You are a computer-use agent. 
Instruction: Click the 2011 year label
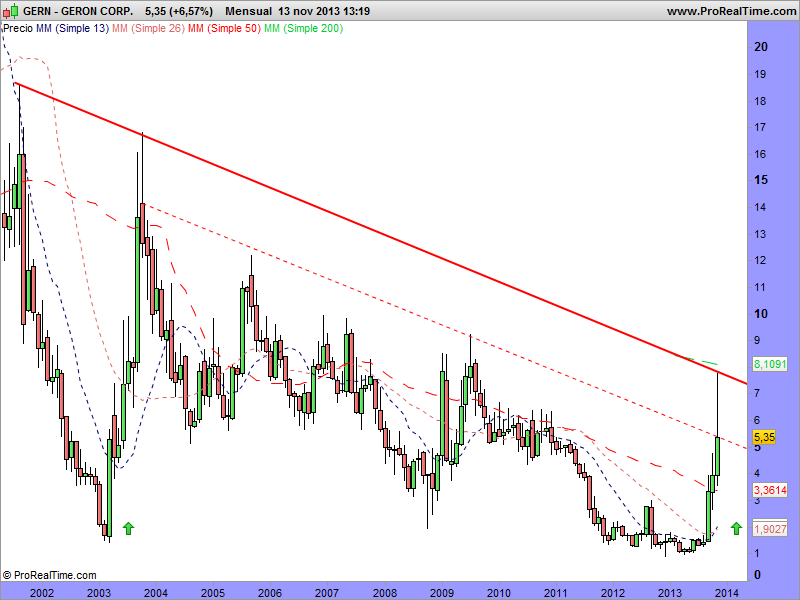point(556,592)
